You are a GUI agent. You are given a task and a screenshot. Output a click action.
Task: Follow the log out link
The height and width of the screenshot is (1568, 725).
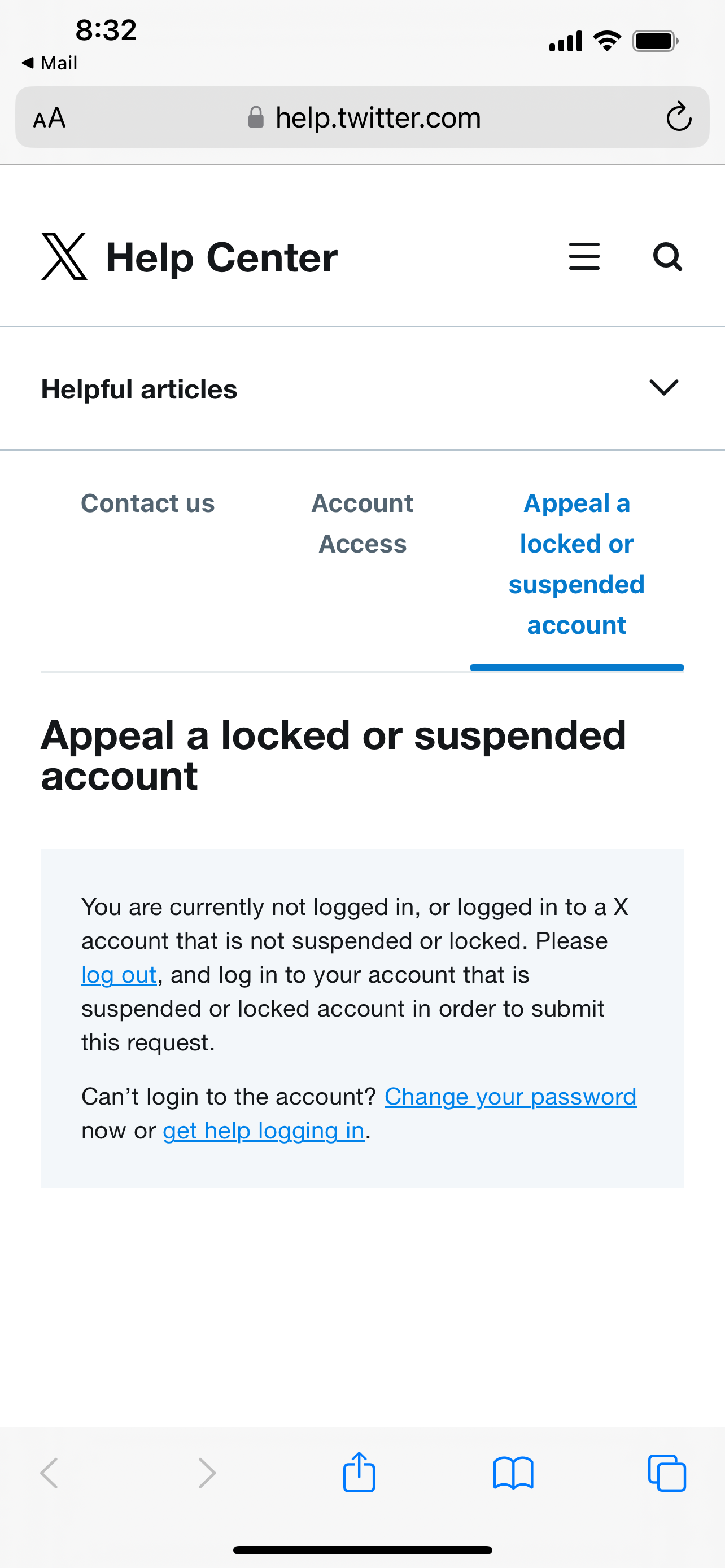pos(119,975)
